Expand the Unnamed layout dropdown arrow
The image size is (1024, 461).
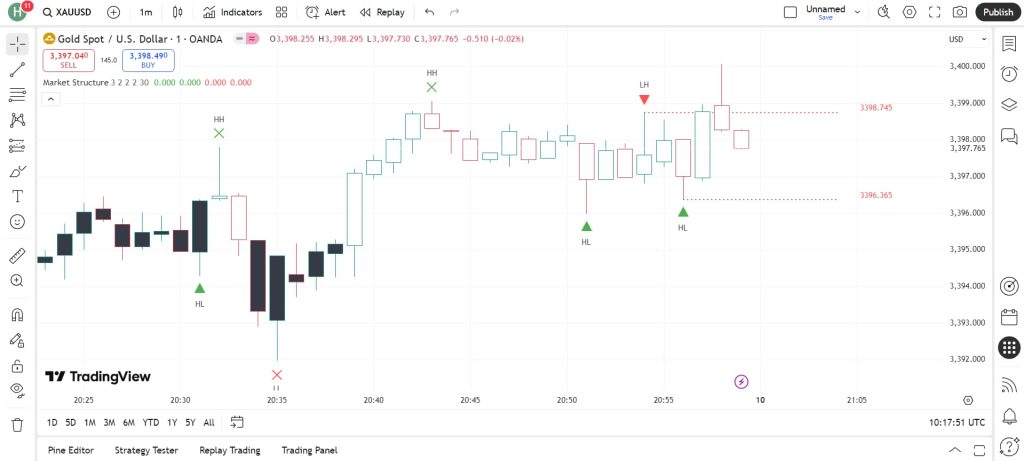coord(857,12)
